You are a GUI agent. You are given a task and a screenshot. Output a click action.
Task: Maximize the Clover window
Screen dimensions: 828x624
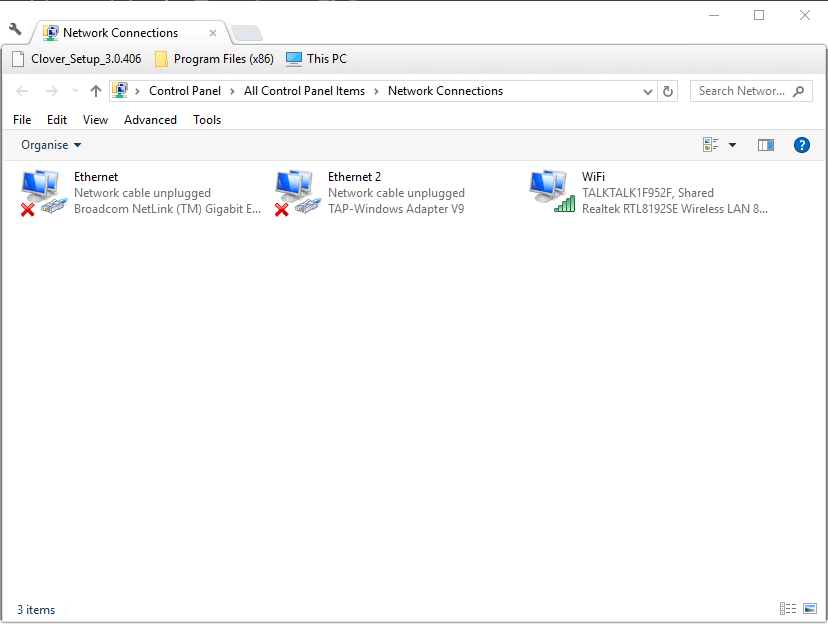click(759, 15)
